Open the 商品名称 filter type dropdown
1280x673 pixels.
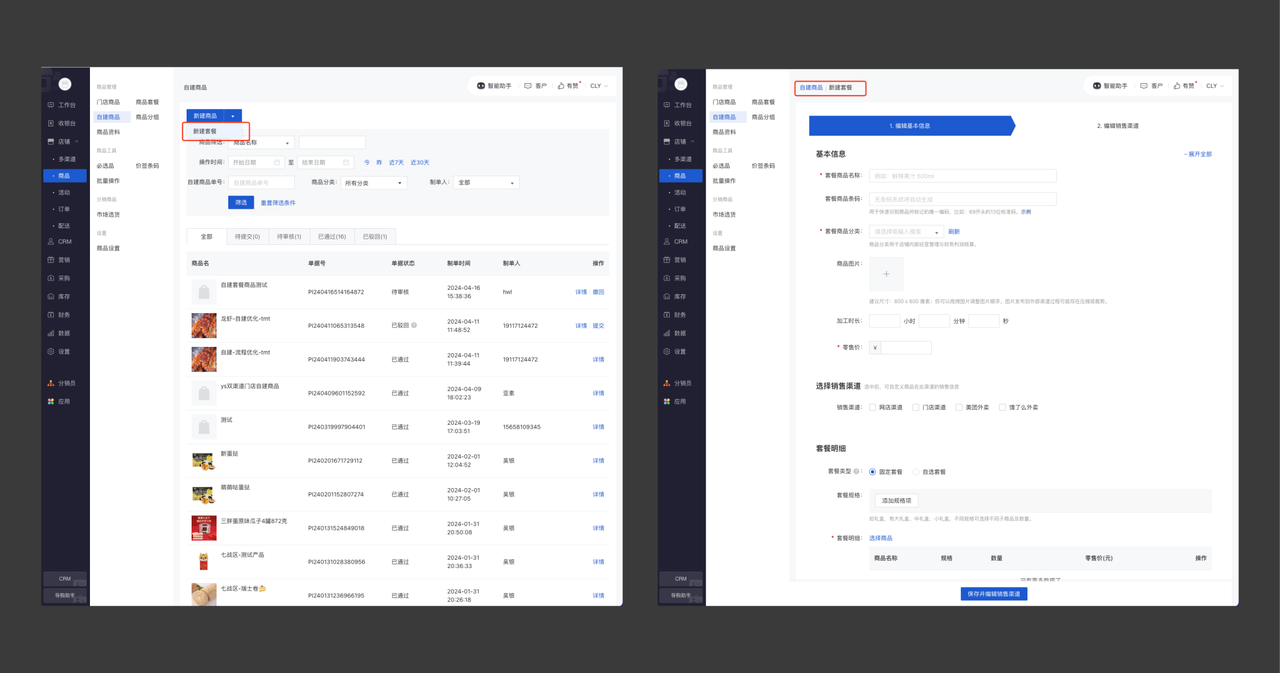[263, 143]
